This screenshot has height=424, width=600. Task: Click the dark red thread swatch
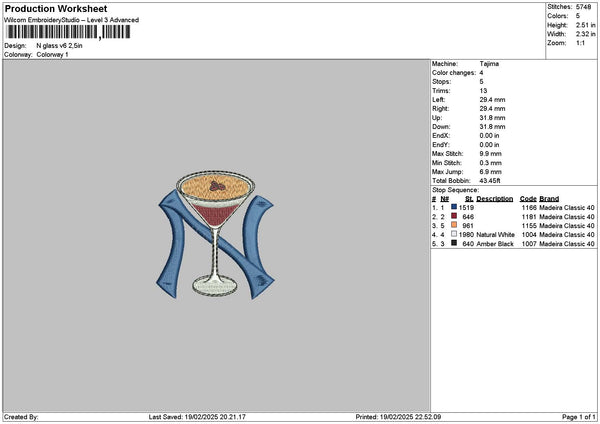tap(454, 216)
